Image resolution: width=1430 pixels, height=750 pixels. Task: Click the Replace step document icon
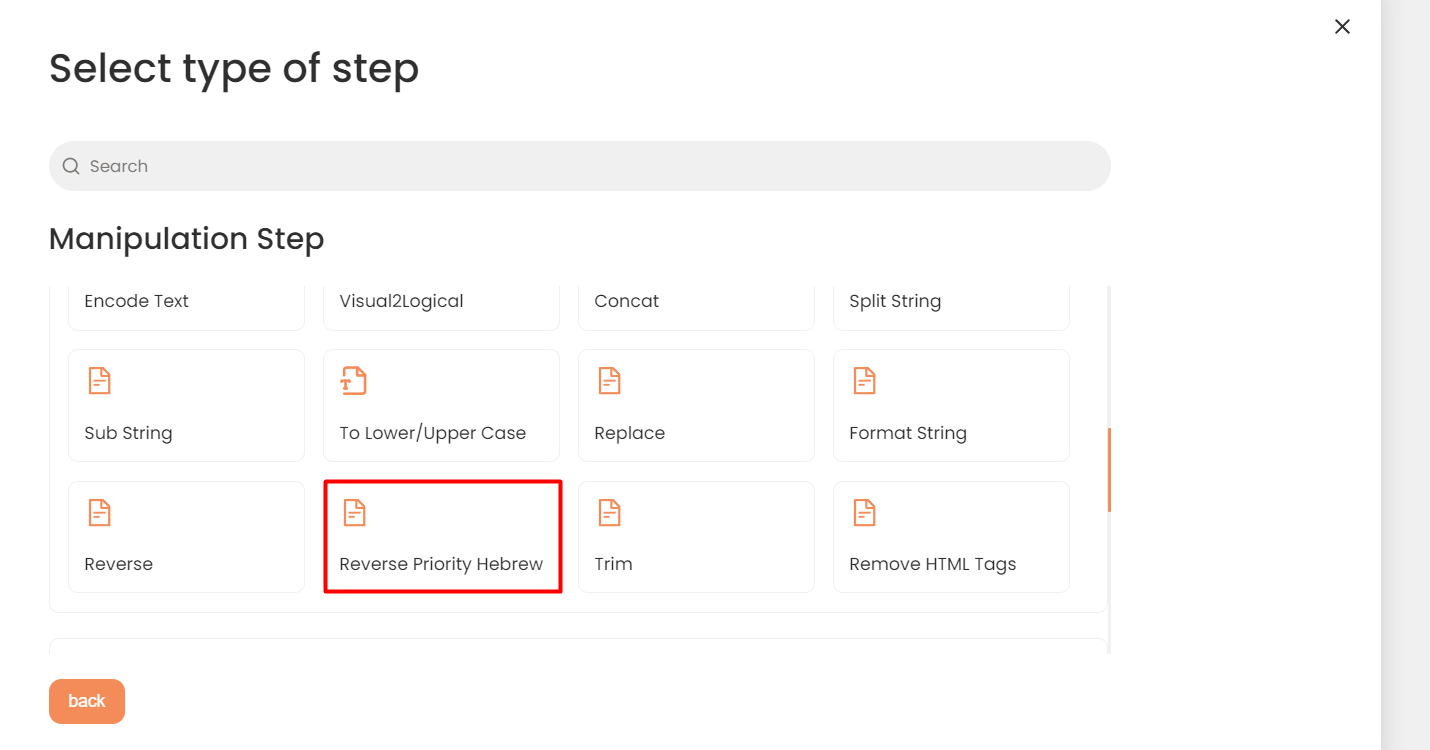[609, 381]
